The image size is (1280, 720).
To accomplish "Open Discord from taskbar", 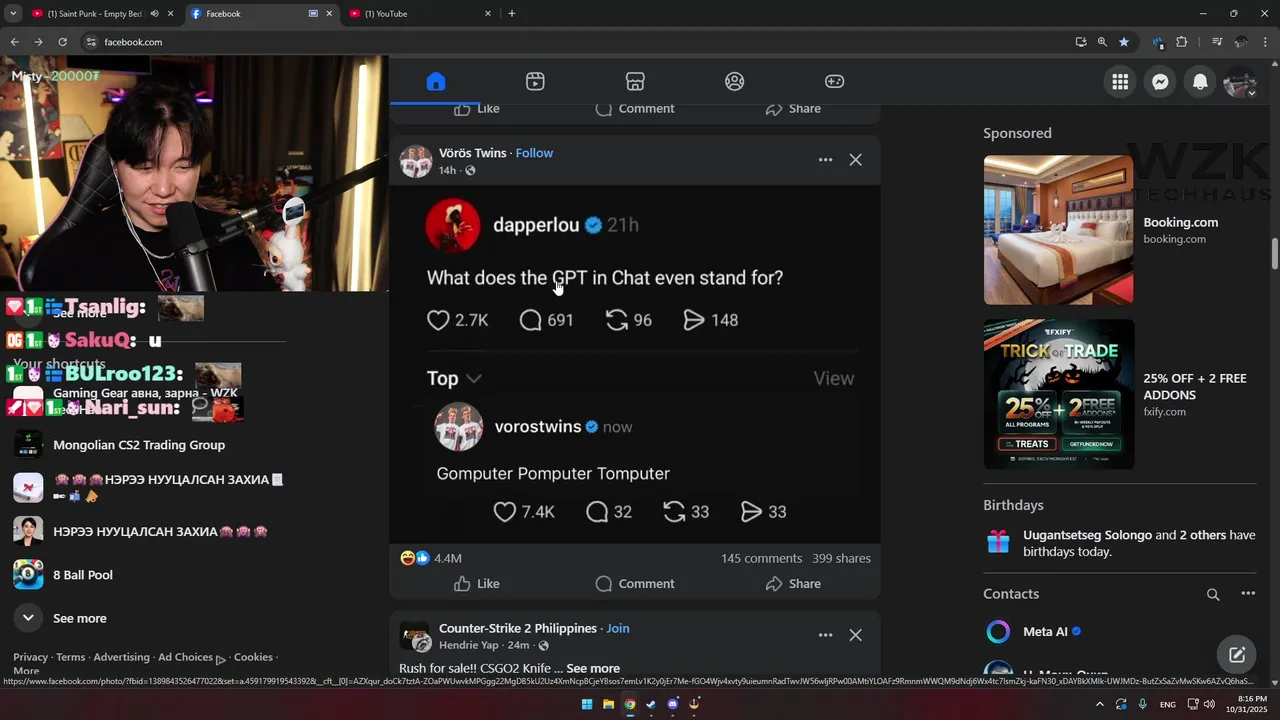I will 672,704.
